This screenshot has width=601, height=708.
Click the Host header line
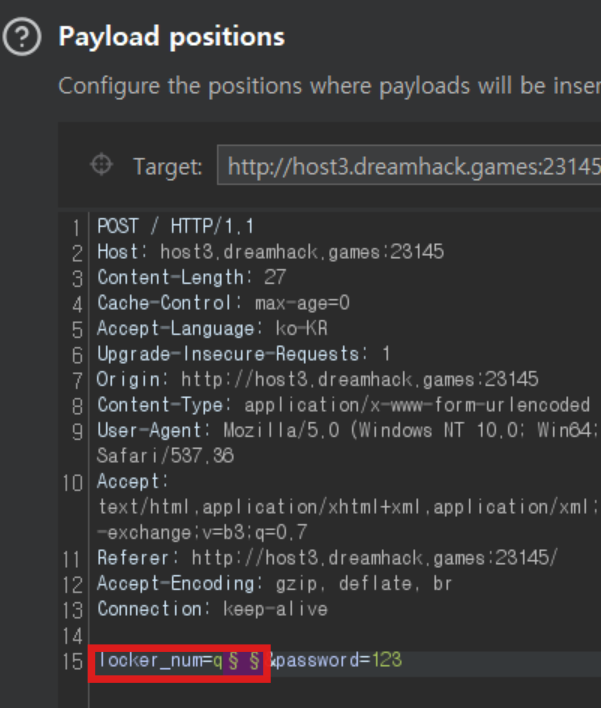coord(270,252)
